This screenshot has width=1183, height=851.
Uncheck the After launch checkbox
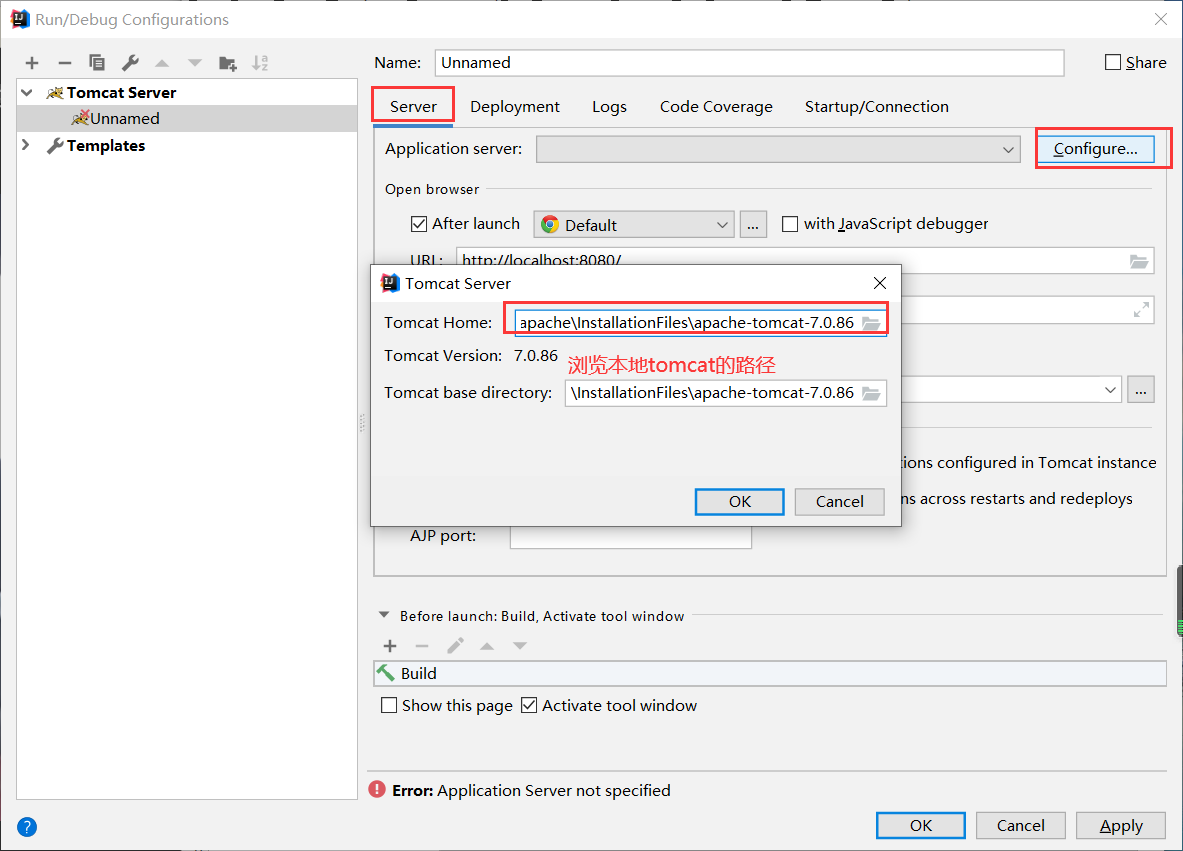(x=419, y=223)
